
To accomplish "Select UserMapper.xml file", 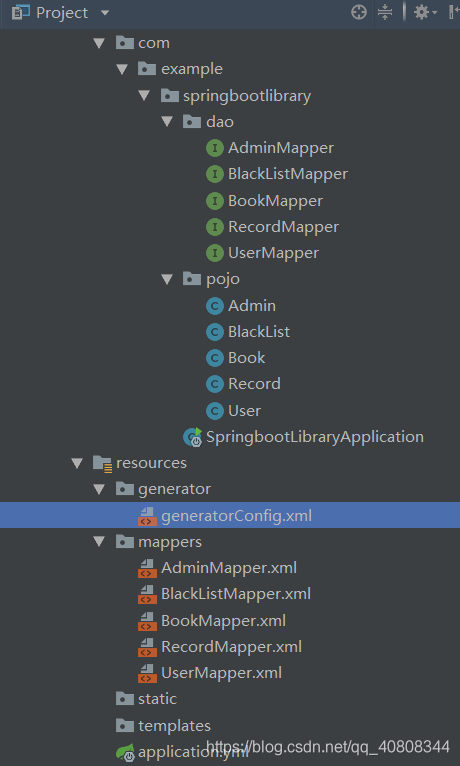I will (x=222, y=673).
